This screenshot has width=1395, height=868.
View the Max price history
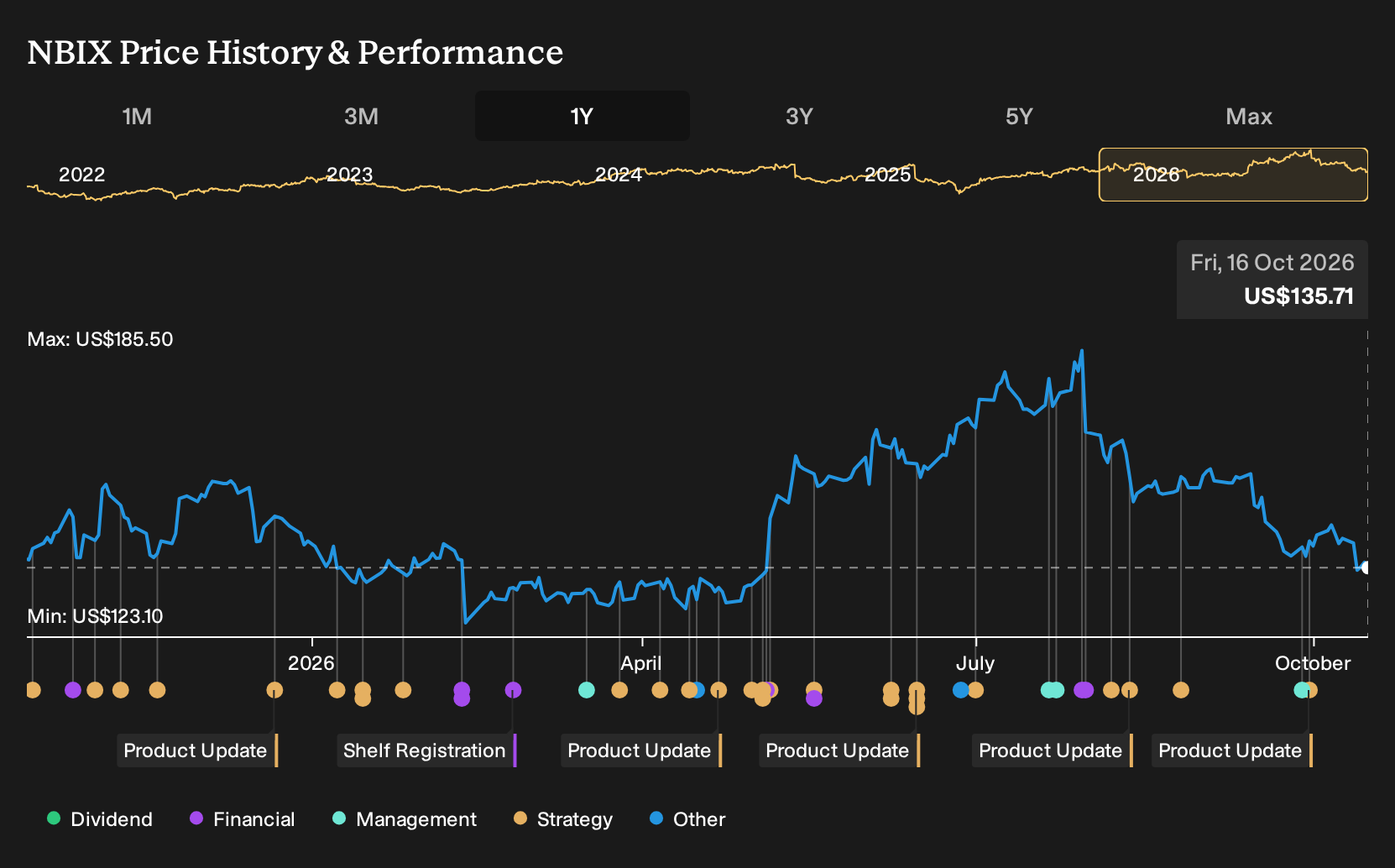click(x=1249, y=116)
